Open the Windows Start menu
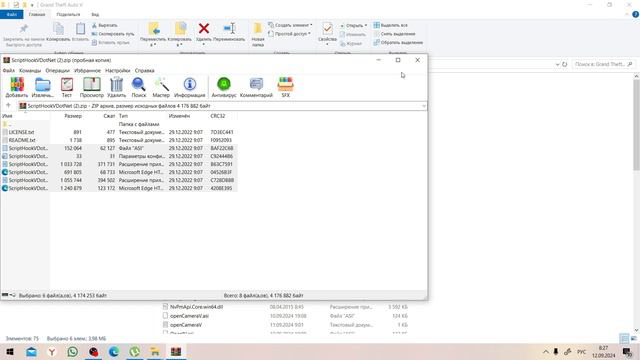640x360 pixels. coord(10,351)
